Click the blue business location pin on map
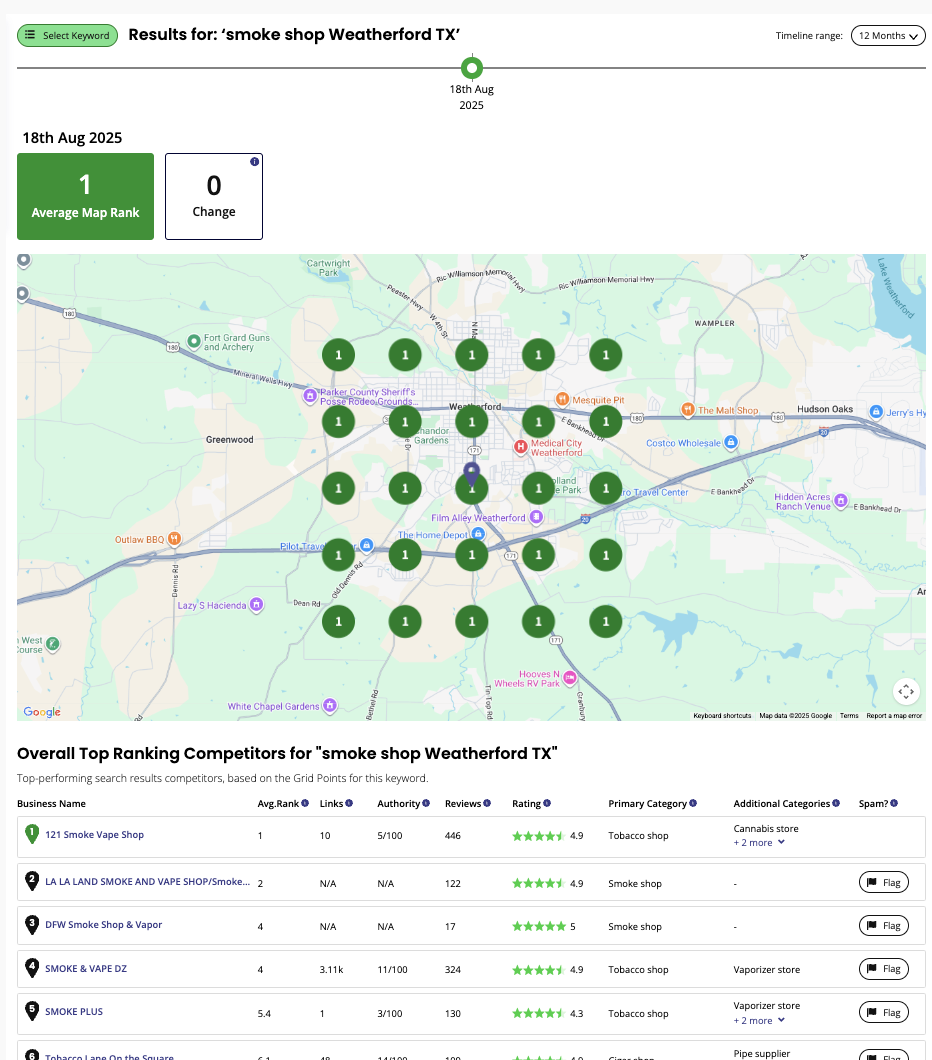 pos(472,474)
